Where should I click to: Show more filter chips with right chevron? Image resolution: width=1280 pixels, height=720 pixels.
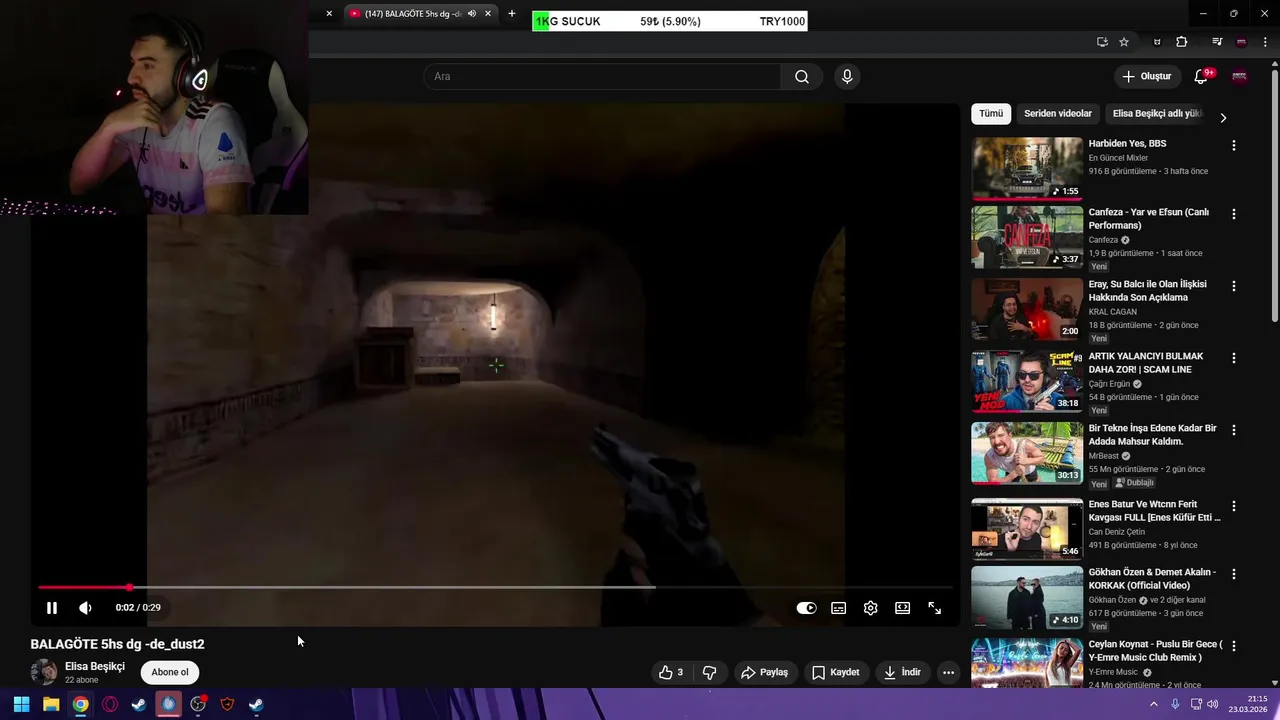coord(1223,117)
